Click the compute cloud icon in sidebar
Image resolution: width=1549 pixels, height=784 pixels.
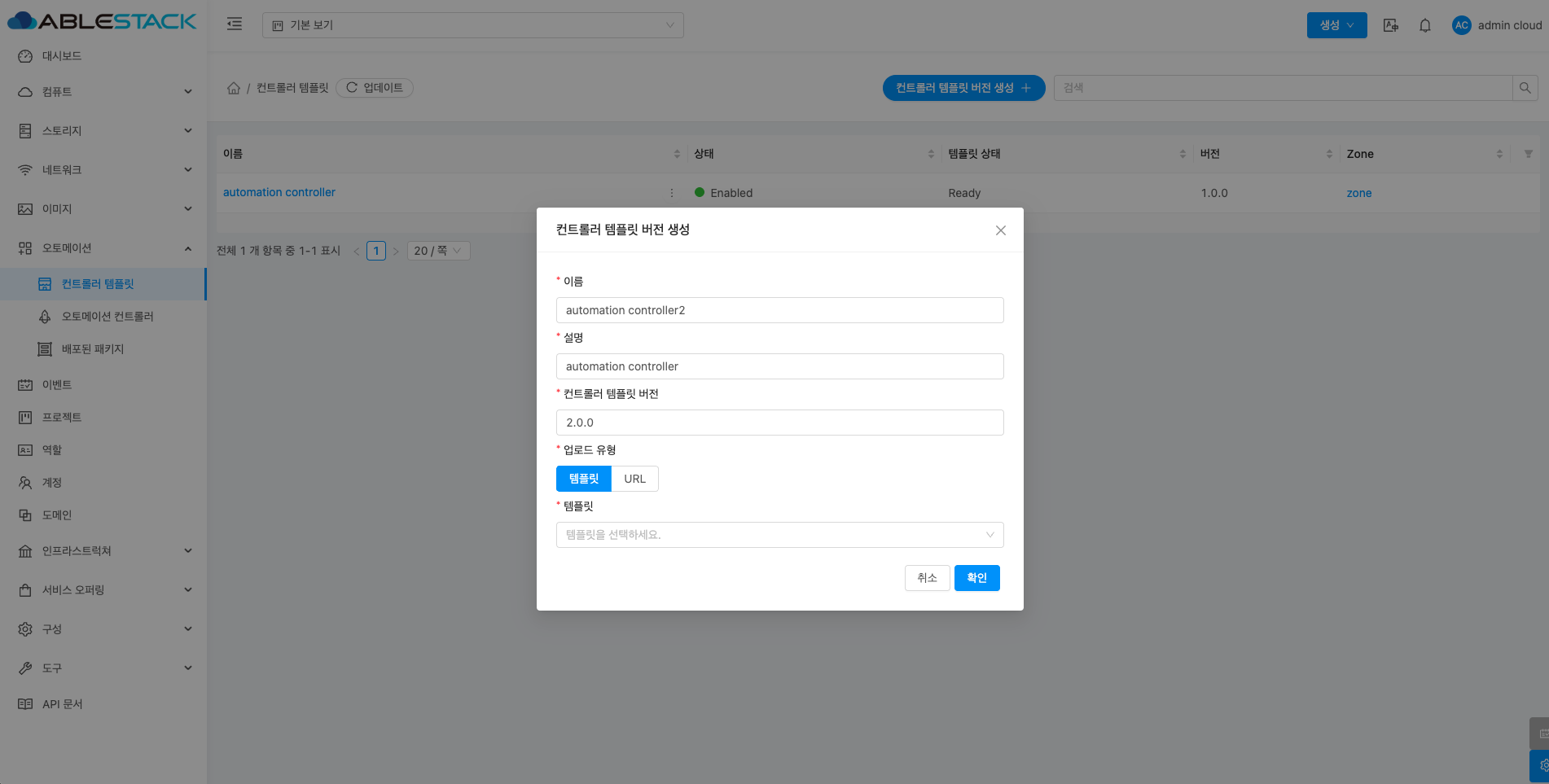25,92
